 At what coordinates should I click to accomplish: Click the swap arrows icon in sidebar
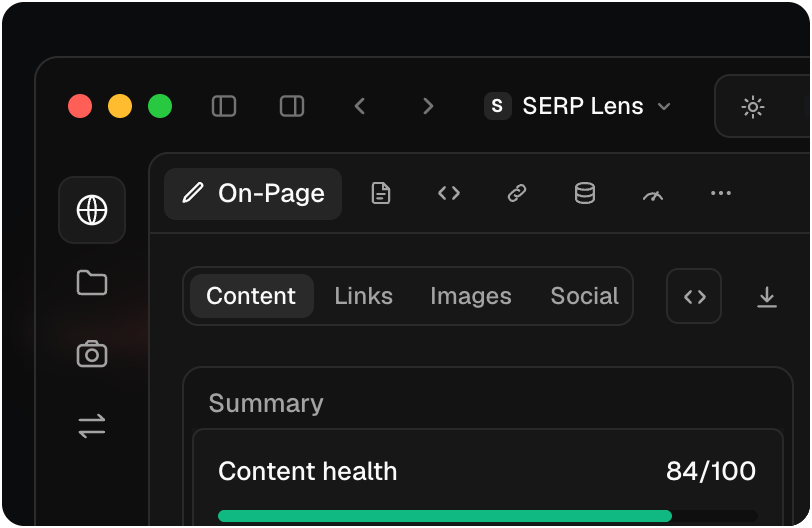pyautogui.click(x=92, y=426)
